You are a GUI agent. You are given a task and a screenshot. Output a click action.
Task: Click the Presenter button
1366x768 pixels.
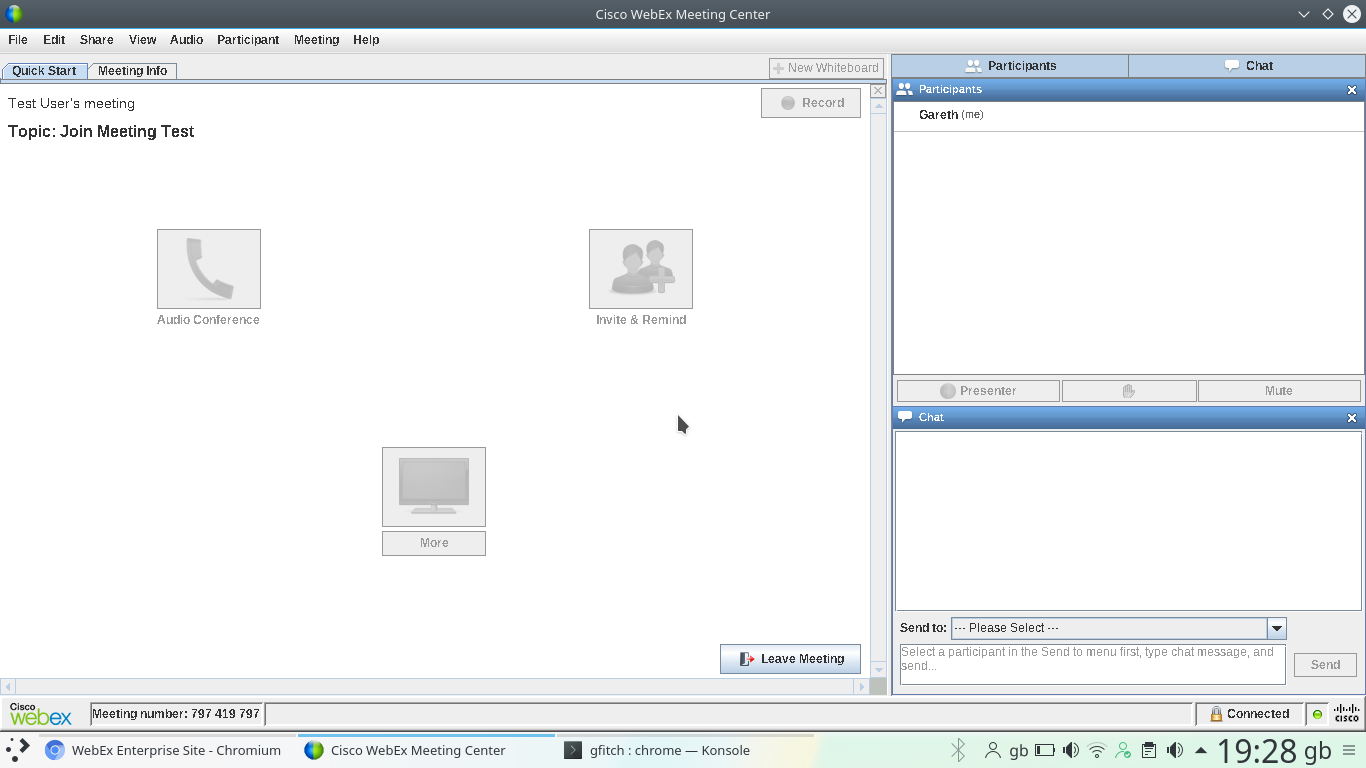(x=978, y=391)
